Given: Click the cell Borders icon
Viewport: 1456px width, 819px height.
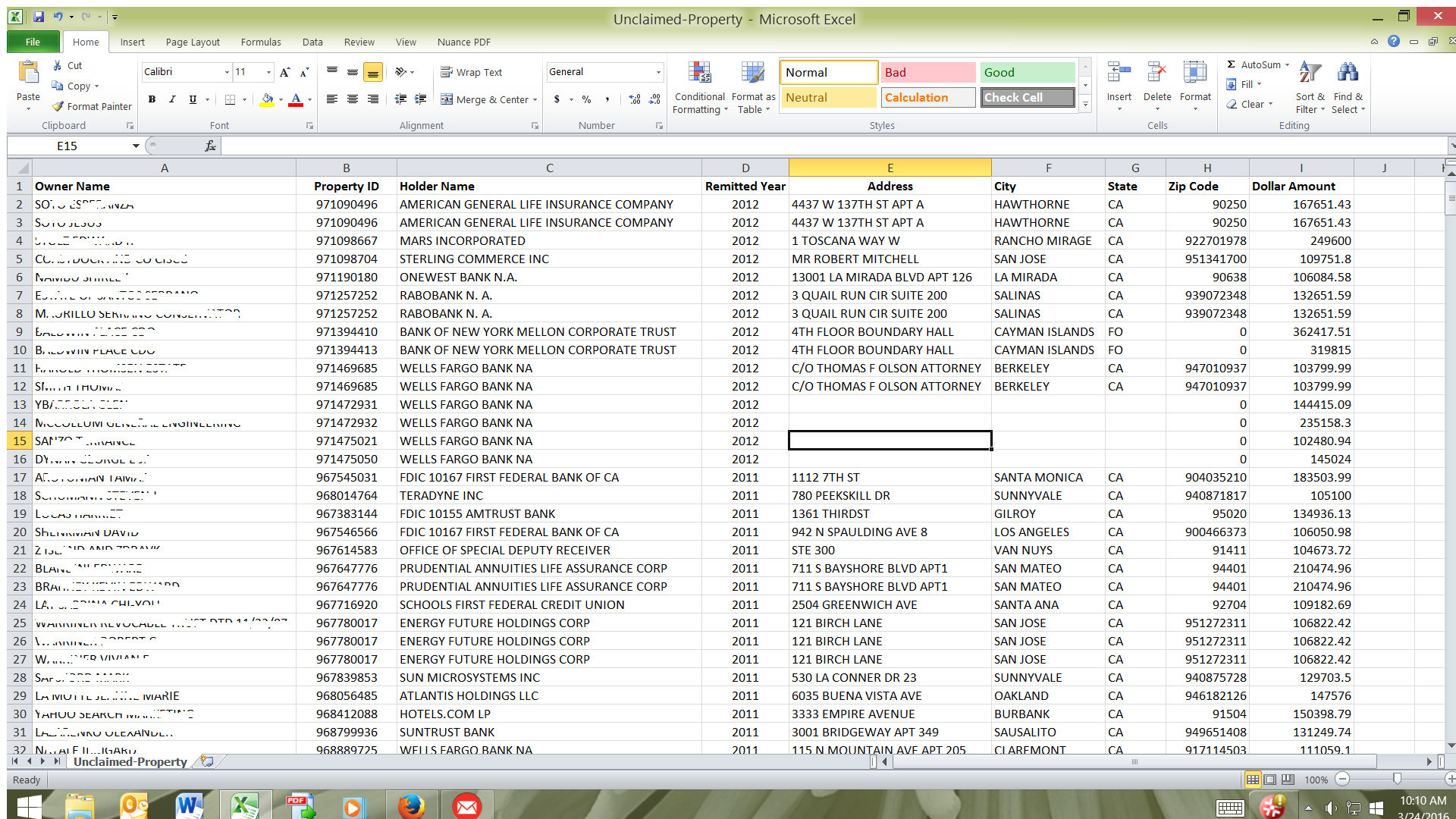Looking at the screenshot, I should (231, 99).
